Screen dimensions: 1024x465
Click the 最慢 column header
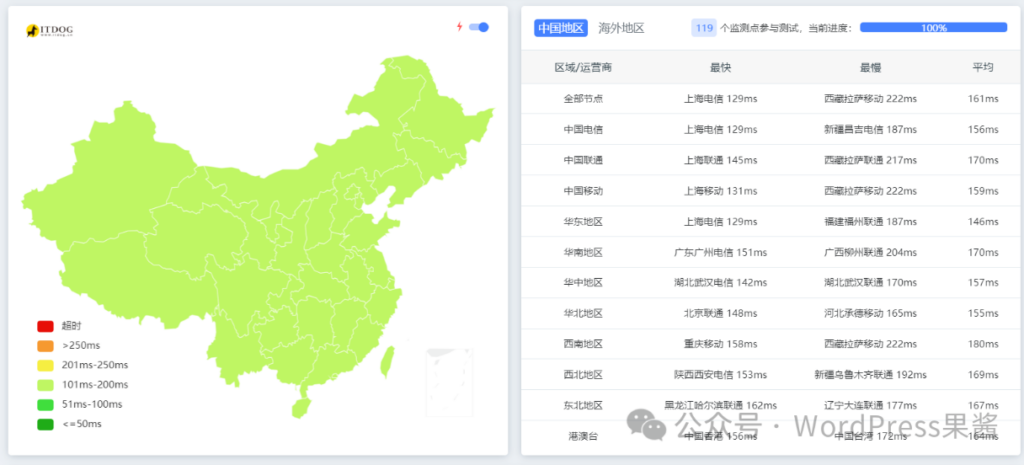click(x=871, y=67)
